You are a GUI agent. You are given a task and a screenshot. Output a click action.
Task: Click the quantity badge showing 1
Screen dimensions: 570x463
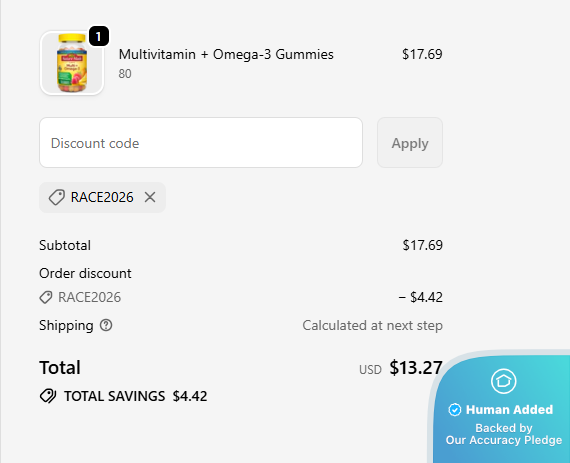[x=99, y=36]
